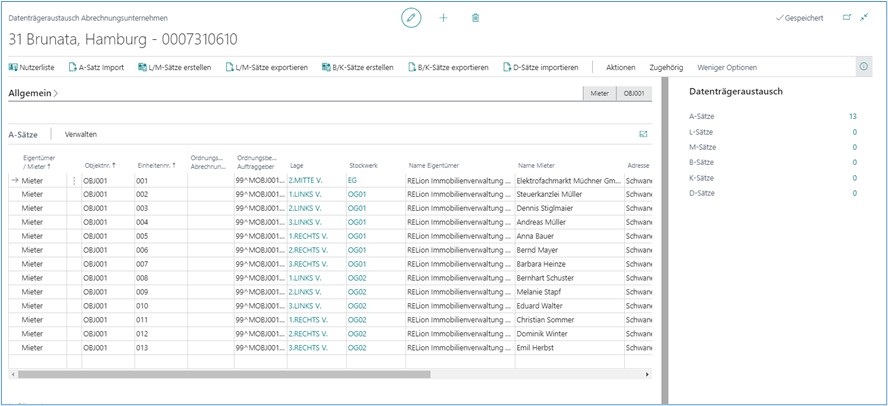This screenshot has height=406, width=888.
Task: Click A-Satz Import in toolbar
Action: point(96,67)
